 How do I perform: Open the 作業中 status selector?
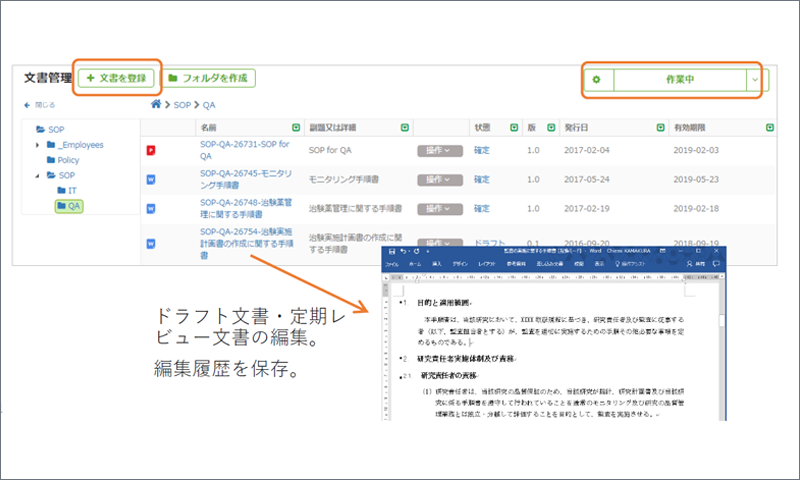pyautogui.click(x=680, y=80)
